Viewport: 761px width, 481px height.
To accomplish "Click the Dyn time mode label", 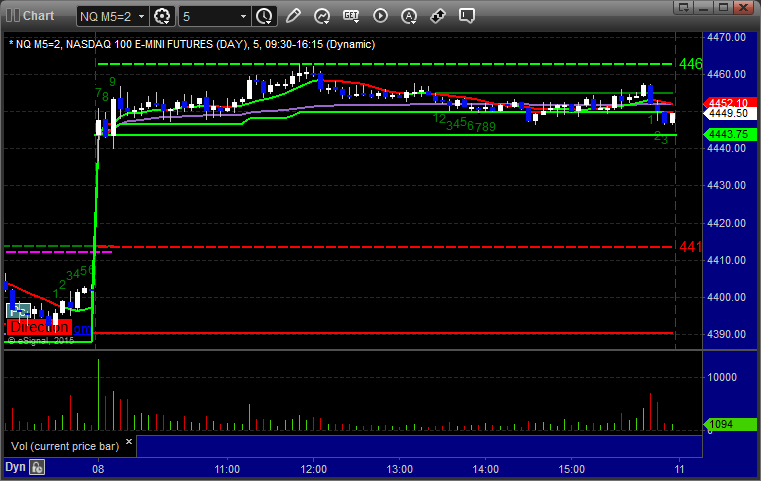I will [x=15, y=467].
